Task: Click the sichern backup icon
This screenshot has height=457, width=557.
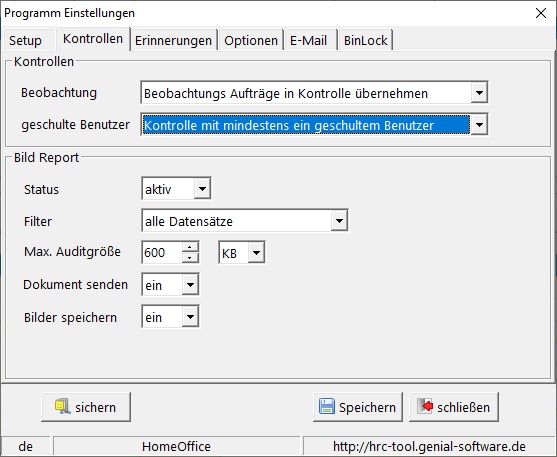Action: [63, 407]
